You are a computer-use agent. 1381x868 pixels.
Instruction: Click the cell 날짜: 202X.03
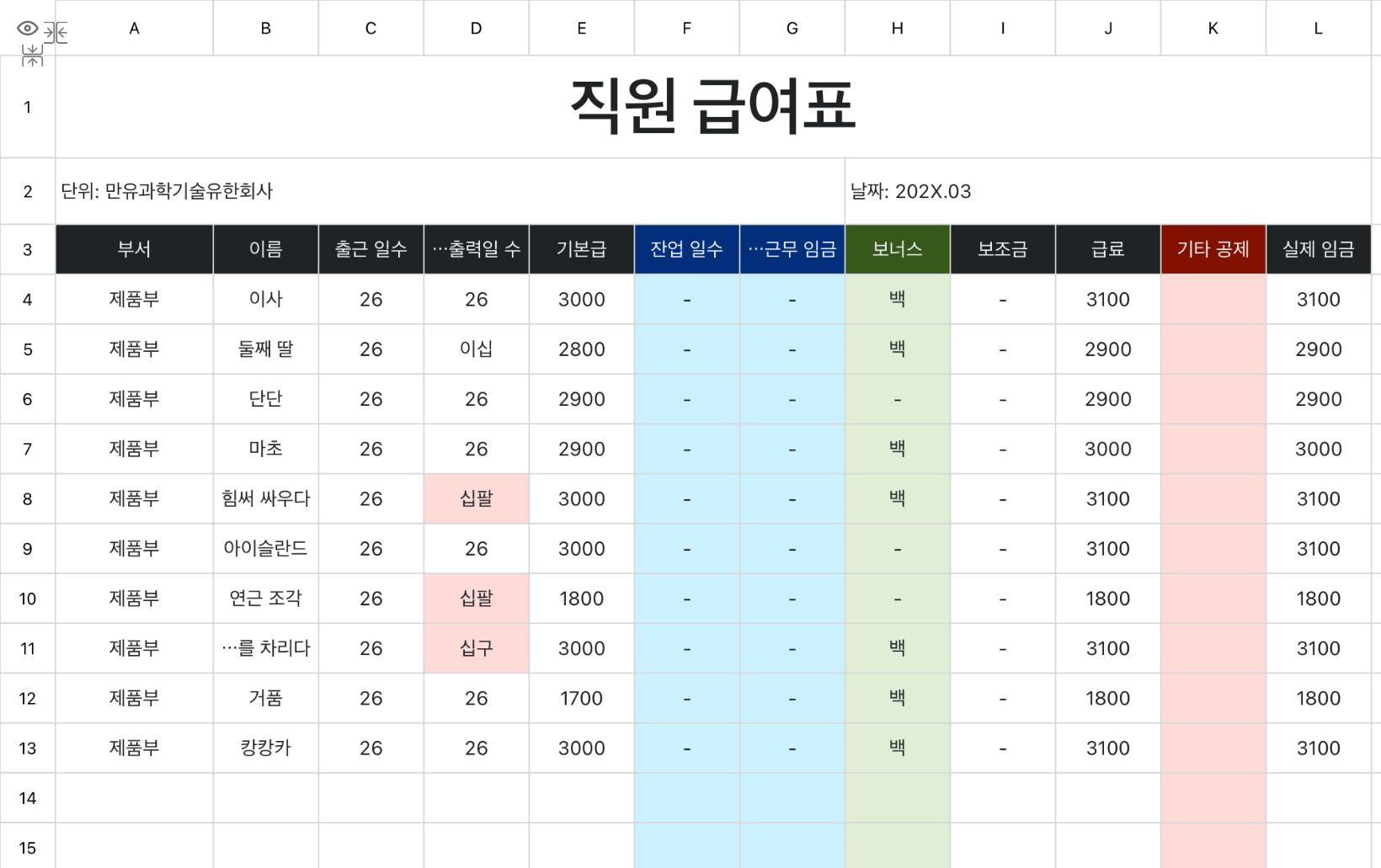pos(1107,191)
